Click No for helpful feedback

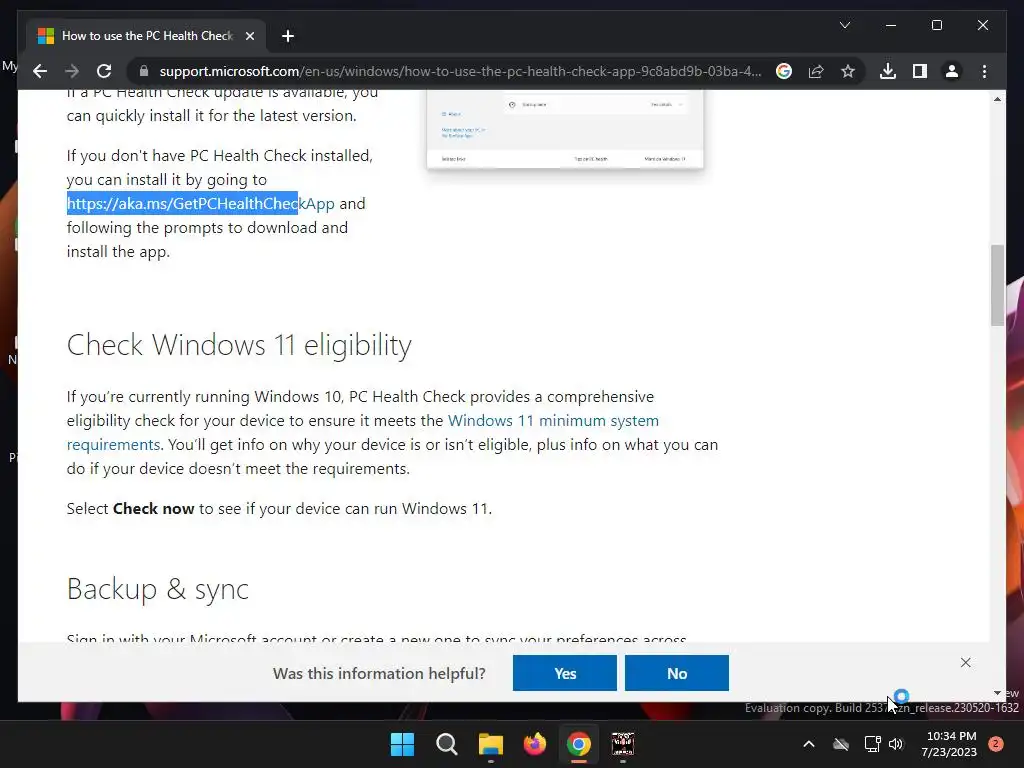click(677, 673)
